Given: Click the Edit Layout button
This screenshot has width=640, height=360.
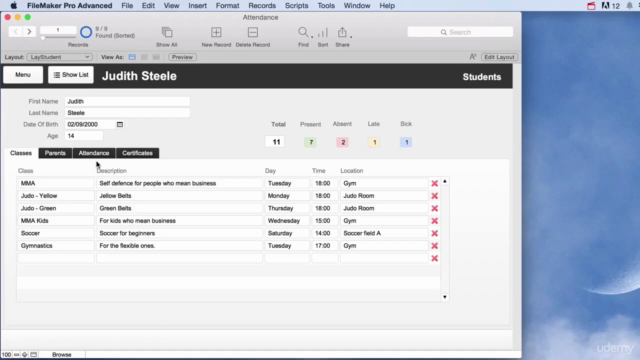Looking at the screenshot, I should tap(499, 57).
